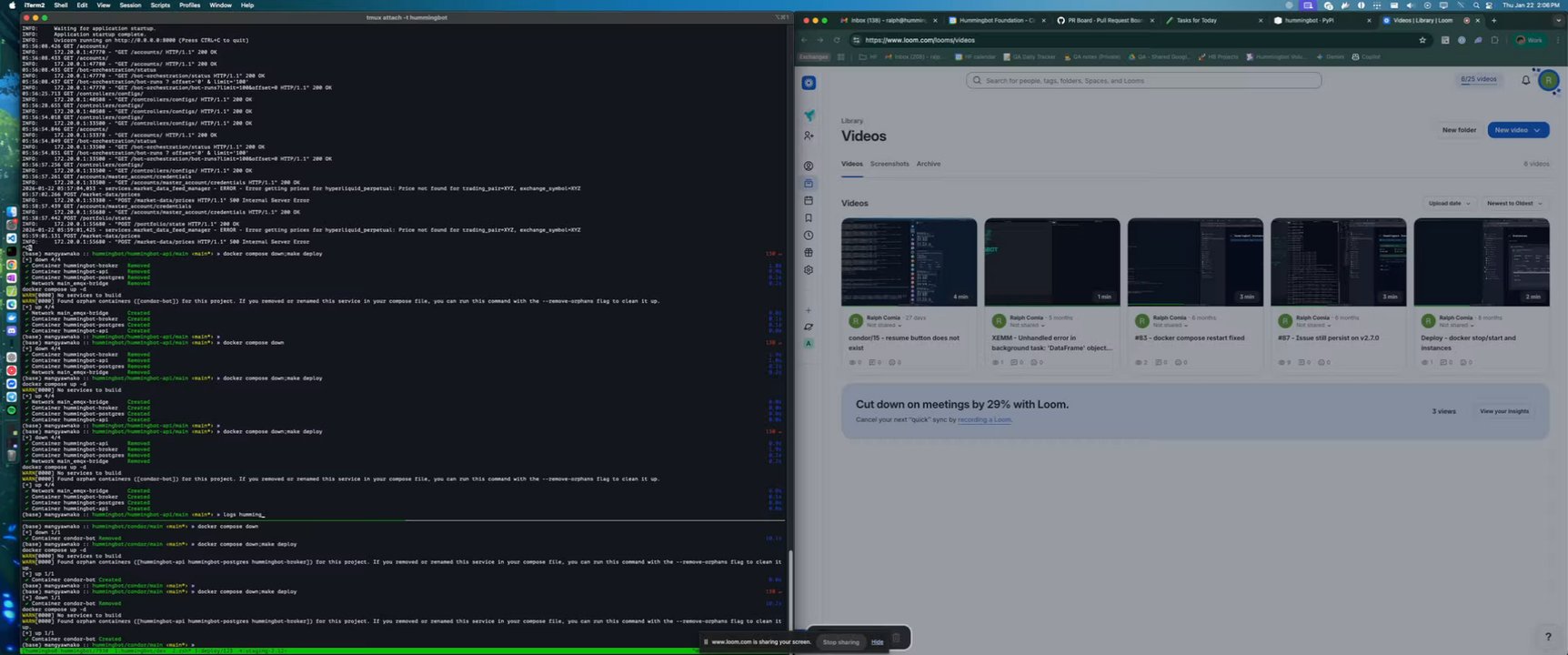Click Stop sharing on the sharing bar

click(840, 642)
